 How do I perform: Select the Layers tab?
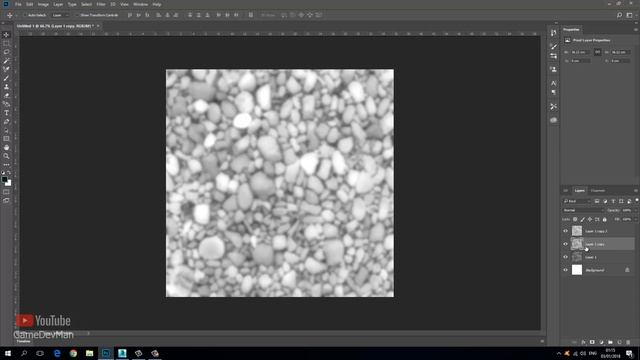pos(579,191)
